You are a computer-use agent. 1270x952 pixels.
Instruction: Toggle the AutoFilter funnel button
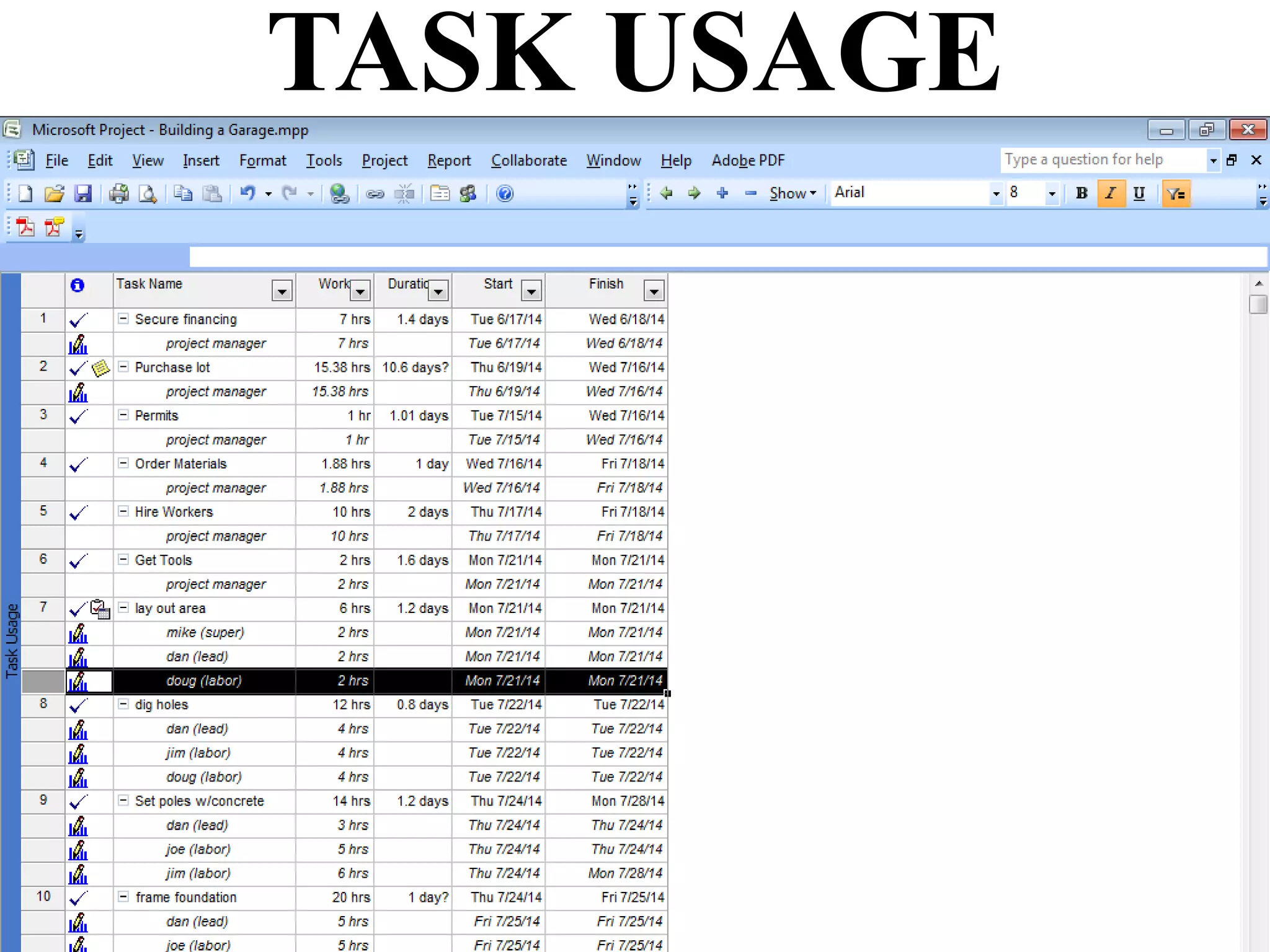click(1176, 194)
